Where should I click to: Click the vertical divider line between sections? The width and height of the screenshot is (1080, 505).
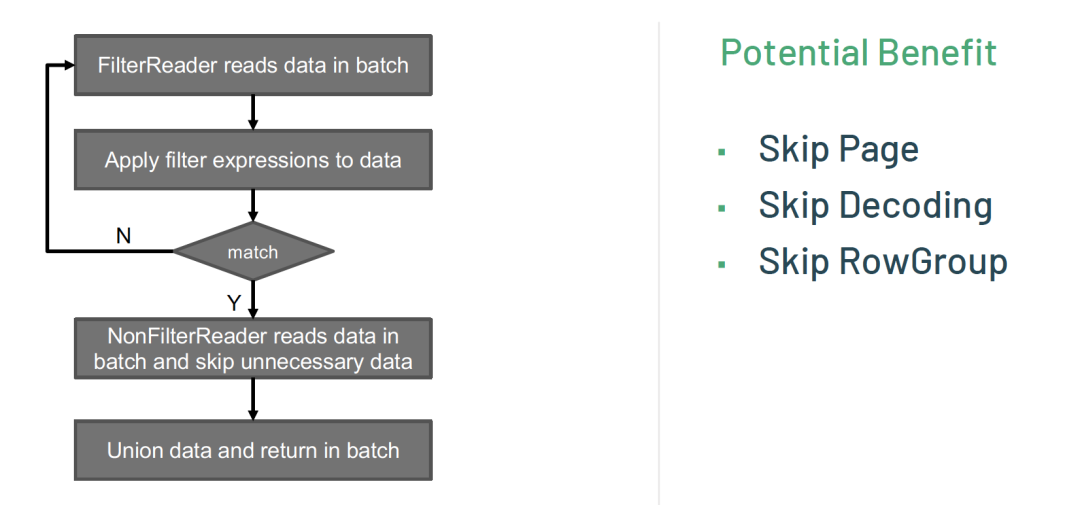[x=659, y=263]
